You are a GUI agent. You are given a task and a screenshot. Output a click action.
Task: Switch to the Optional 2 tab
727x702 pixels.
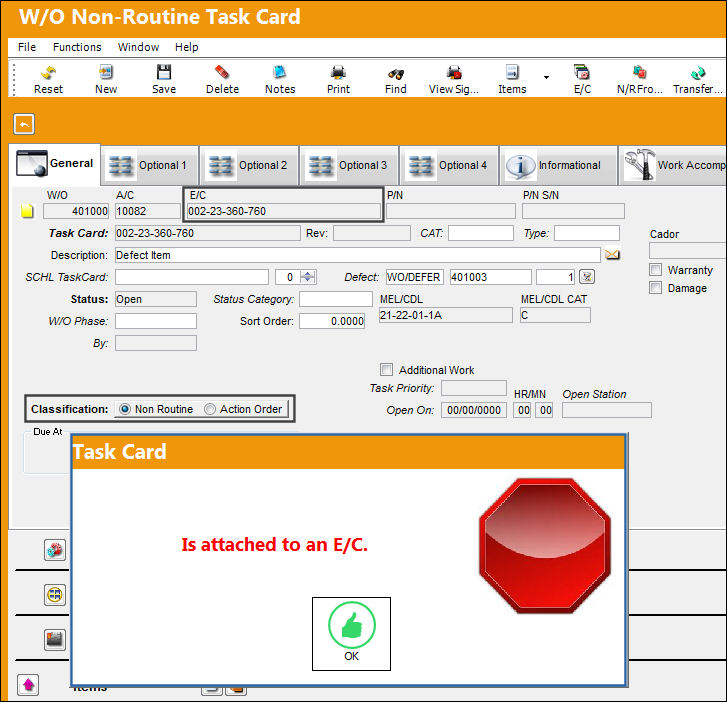249,166
